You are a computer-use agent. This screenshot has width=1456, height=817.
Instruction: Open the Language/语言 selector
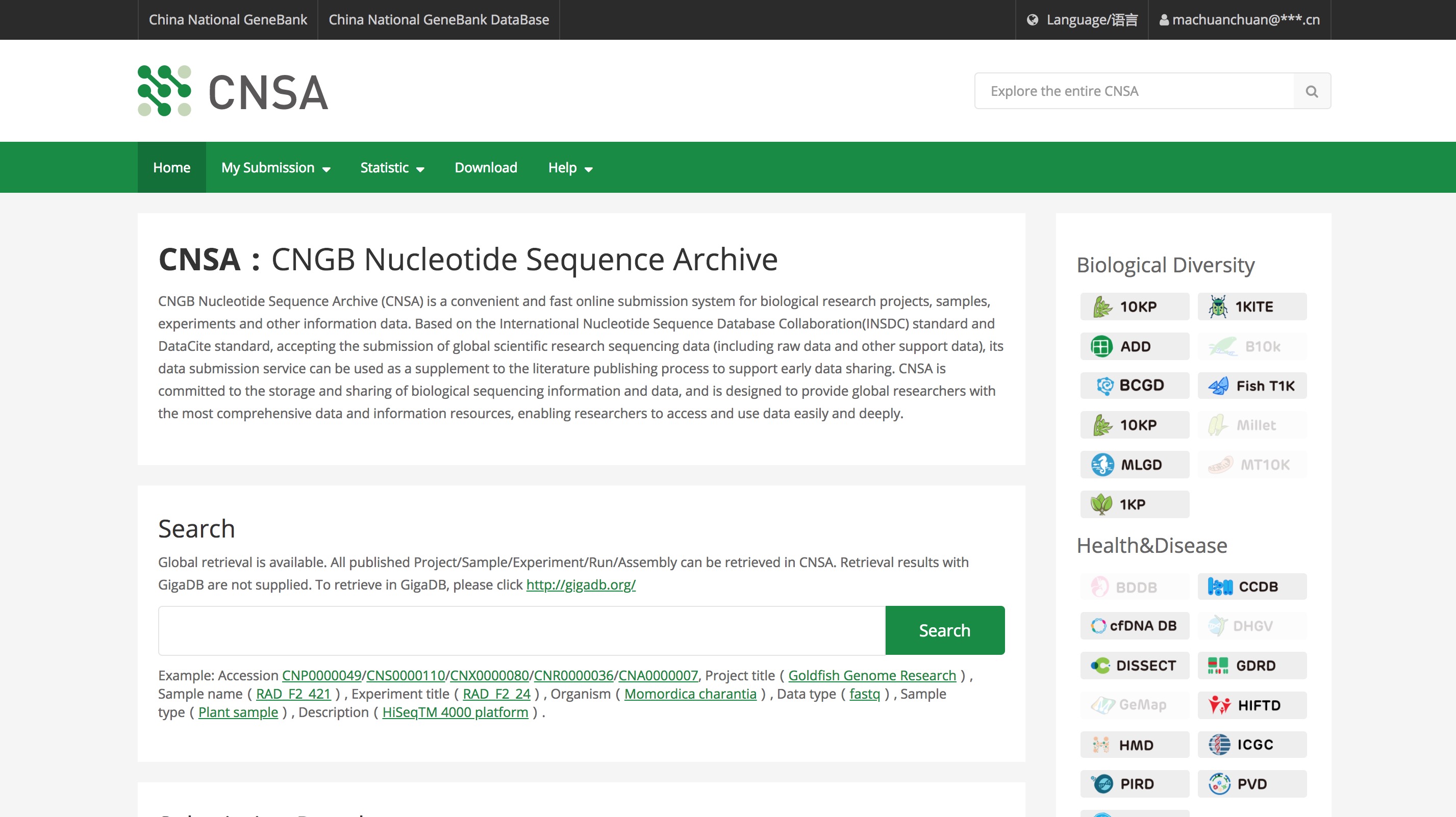coord(1082,20)
